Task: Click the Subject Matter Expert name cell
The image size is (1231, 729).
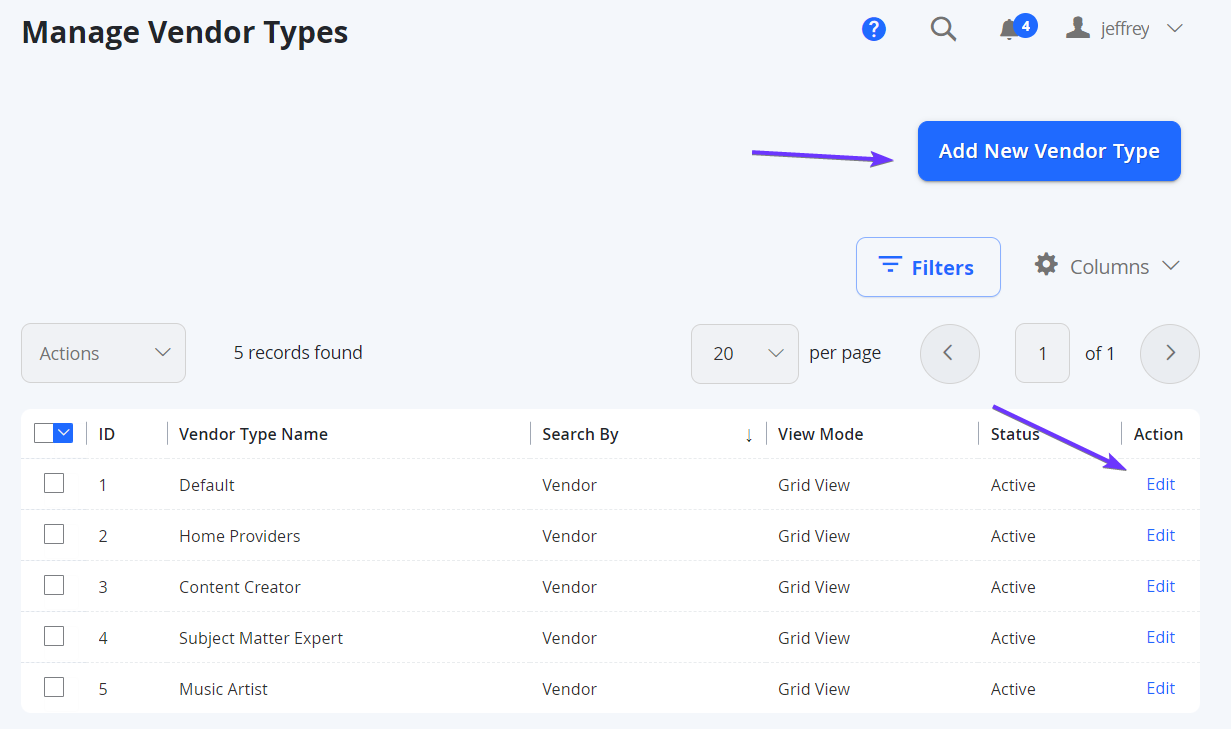Action: pyautogui.click(x=261, y=638)
